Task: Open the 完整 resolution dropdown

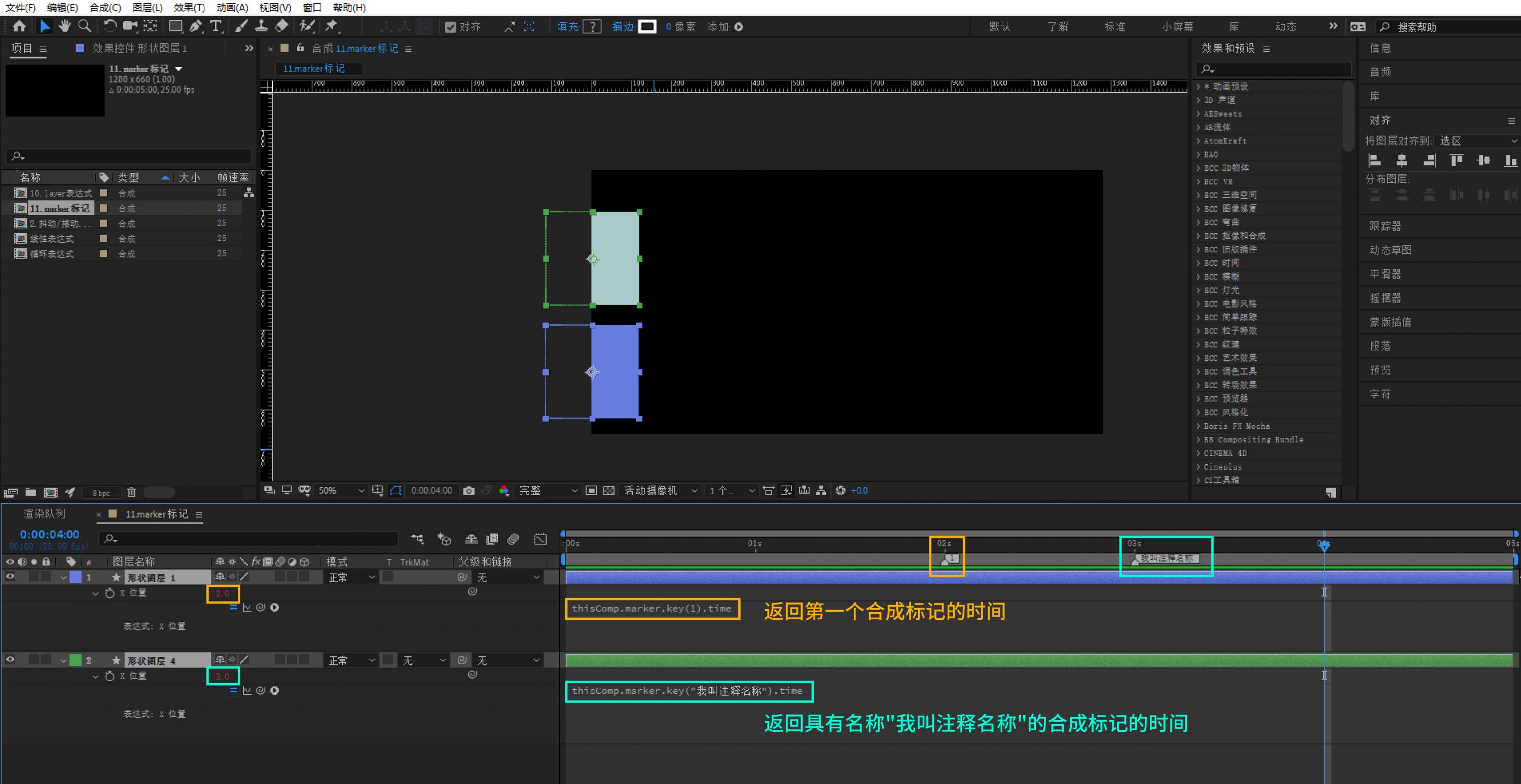Action: click(x=548, y=491)
